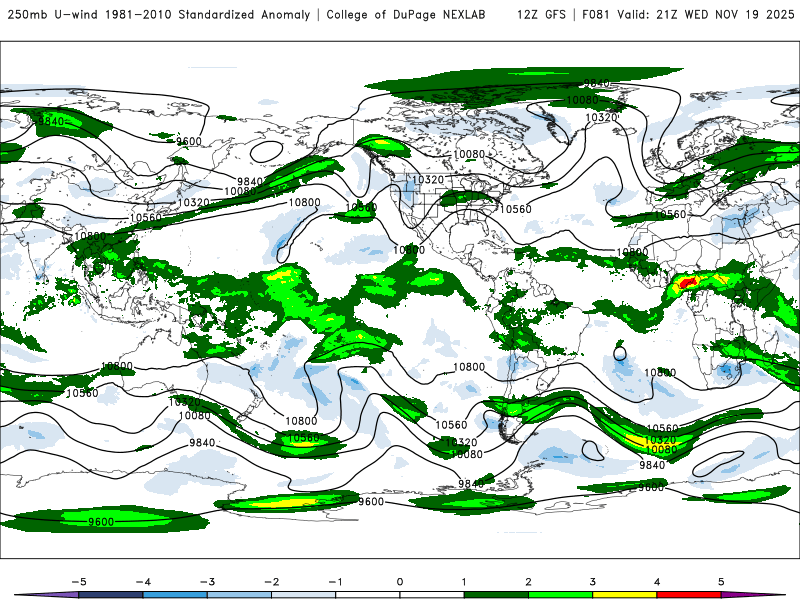The height and width of the screenshot is (600, 800).
Task: Select the red swatch between 4 and 5
Action: (x=689, y=595)
